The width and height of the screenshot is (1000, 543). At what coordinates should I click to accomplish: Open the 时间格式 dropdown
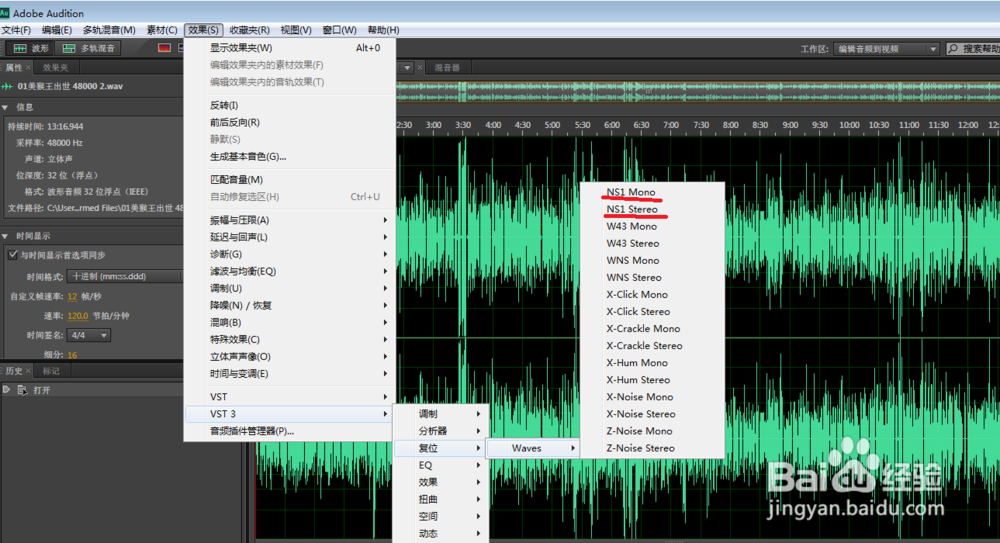click(125, 276)
